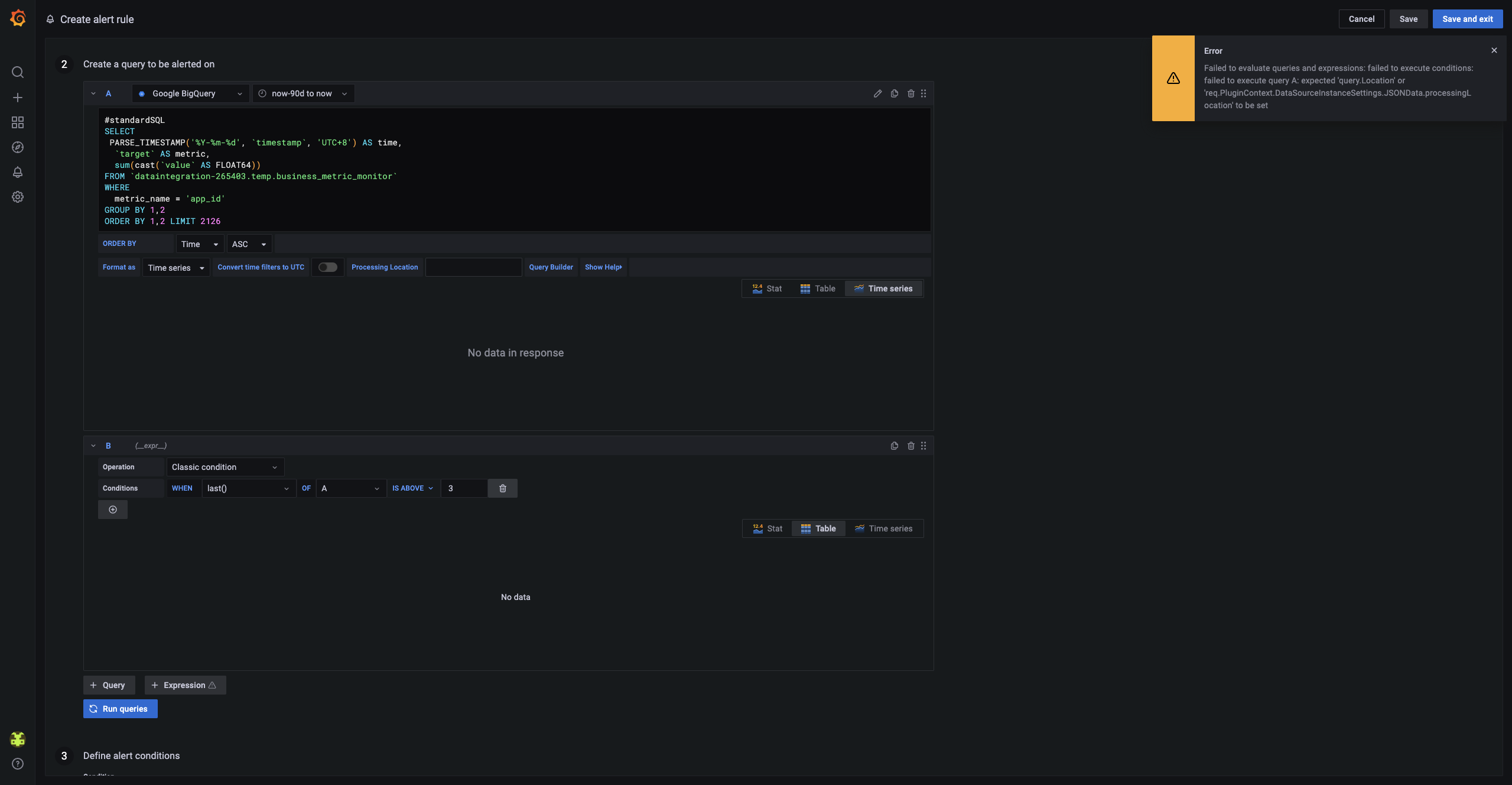Switch query A preview to Table view
This screenshot has width=1512, height=785.
point(818,288)
